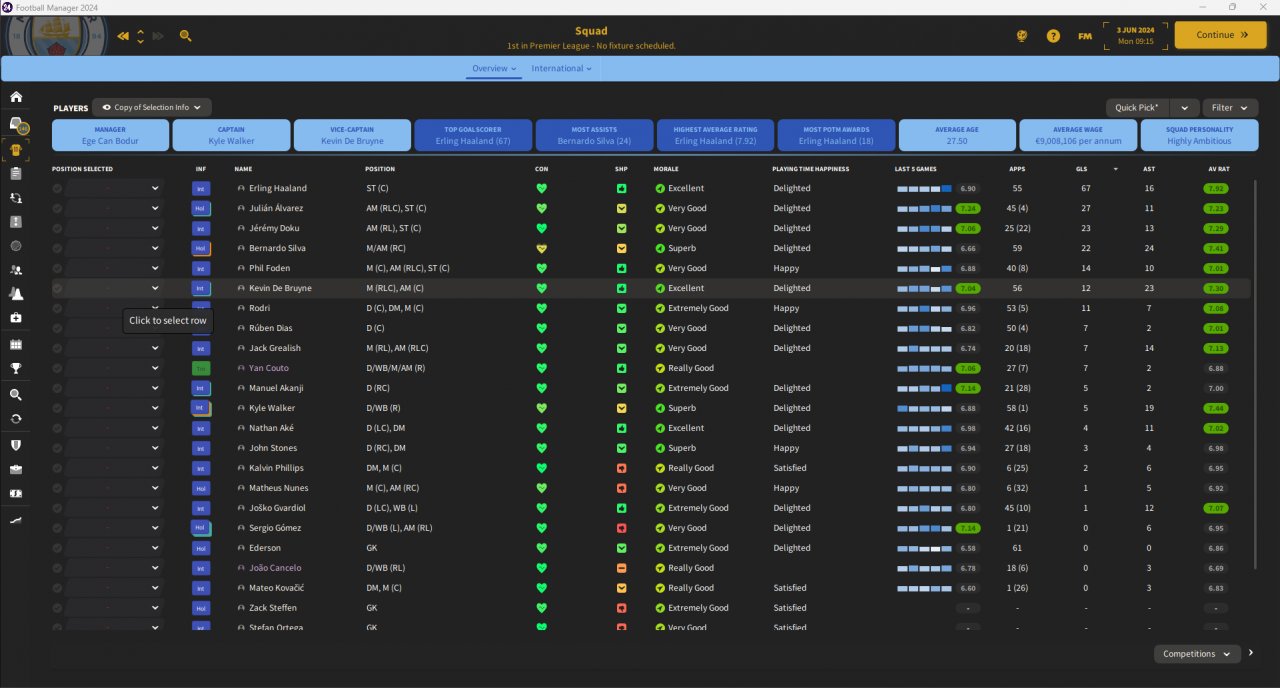Sort table by the POSITION column header
Viewport: 1280px width, 688px height.
(x=380, y=169)
